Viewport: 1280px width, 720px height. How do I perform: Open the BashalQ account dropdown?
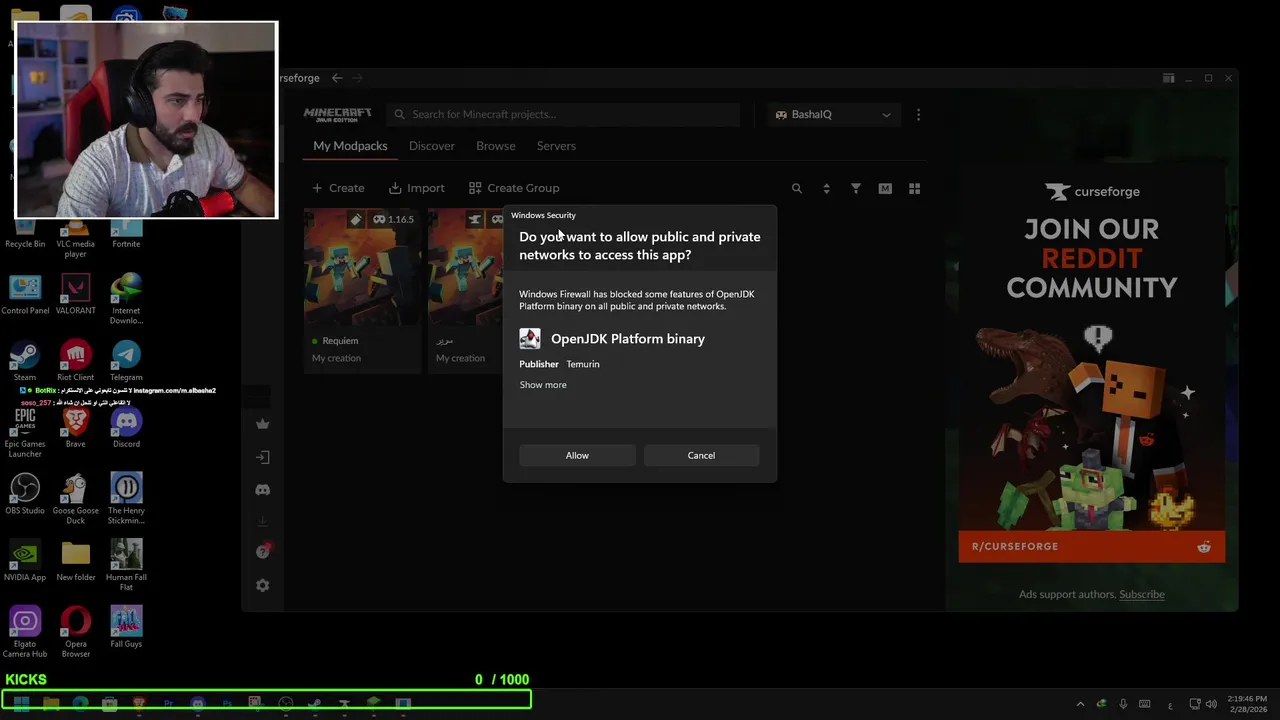(833, 114)
